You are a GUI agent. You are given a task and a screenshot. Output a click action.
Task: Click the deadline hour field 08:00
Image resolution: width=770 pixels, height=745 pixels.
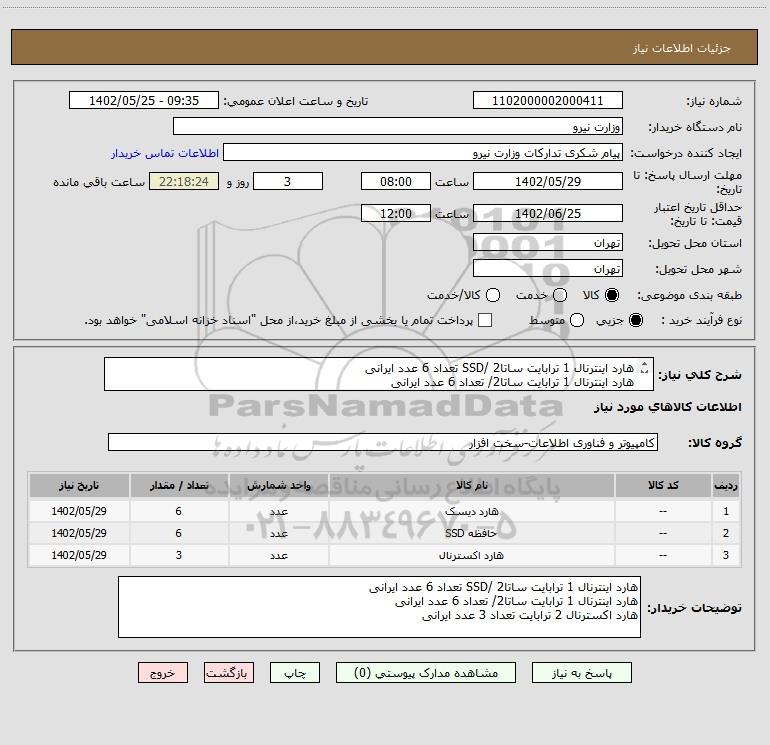pos(396,181)
